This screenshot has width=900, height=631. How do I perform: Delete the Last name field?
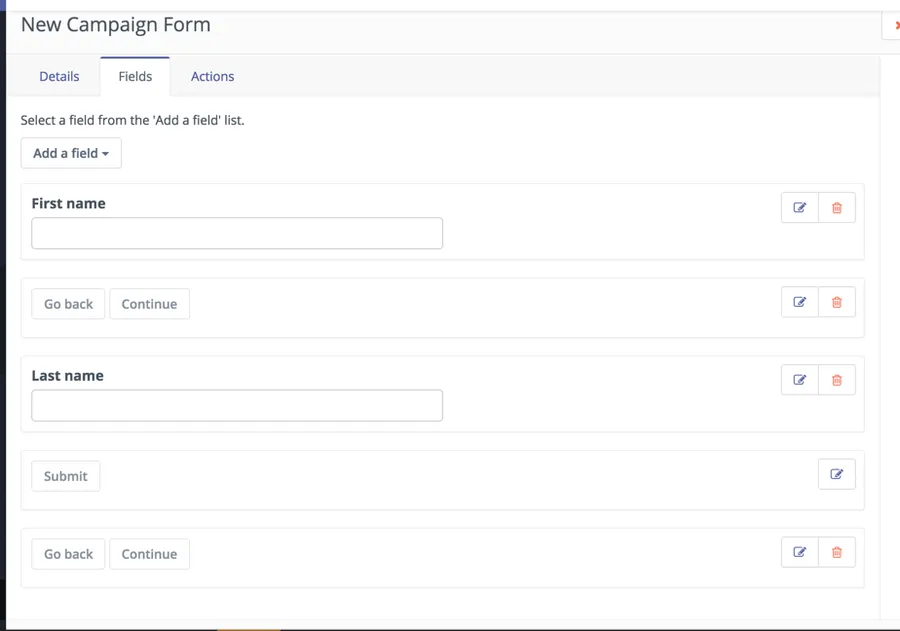[837, 380]
